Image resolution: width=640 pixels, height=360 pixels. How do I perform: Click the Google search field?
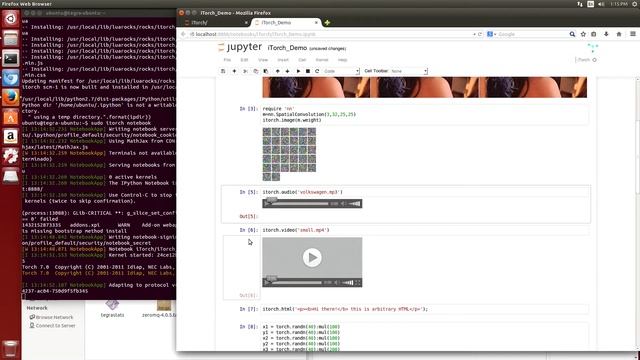[533, 34]
